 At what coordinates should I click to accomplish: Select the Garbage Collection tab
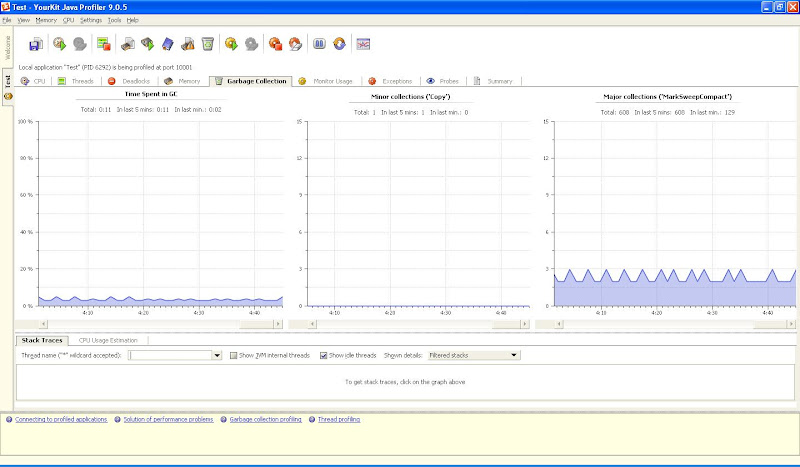tap(251, 81)
